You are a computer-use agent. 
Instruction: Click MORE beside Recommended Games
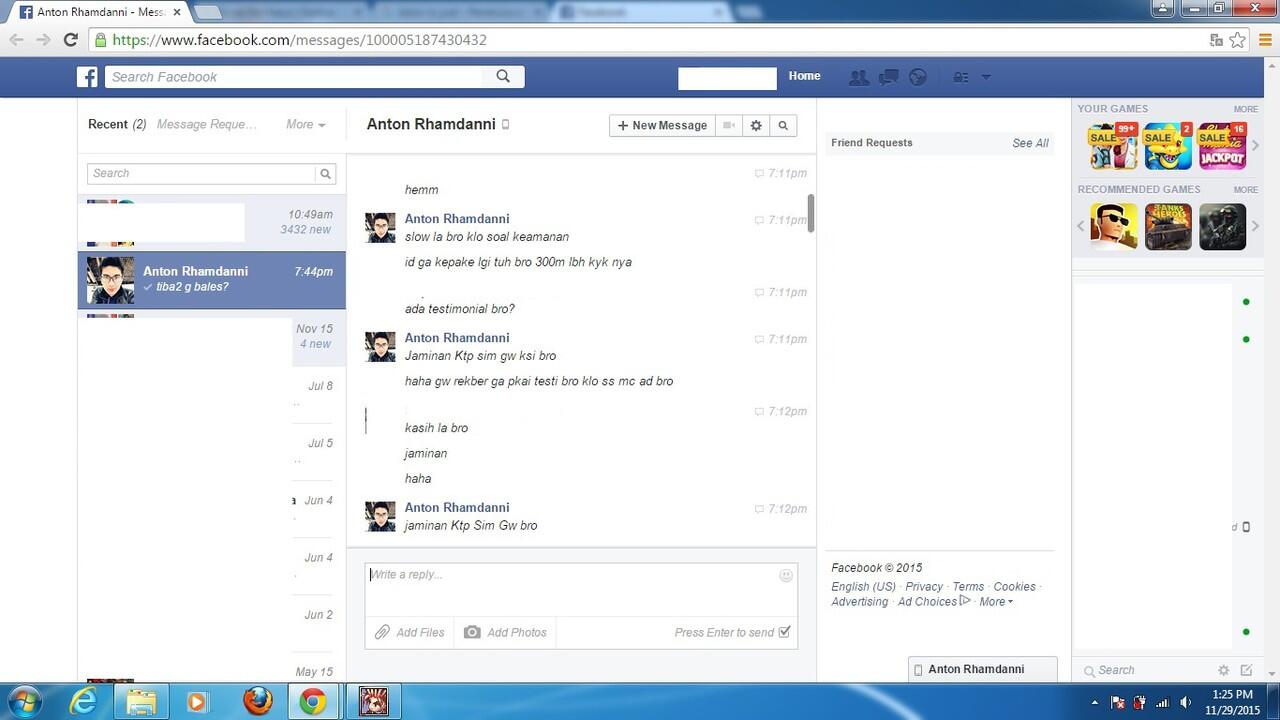(x=1245, y=189)
